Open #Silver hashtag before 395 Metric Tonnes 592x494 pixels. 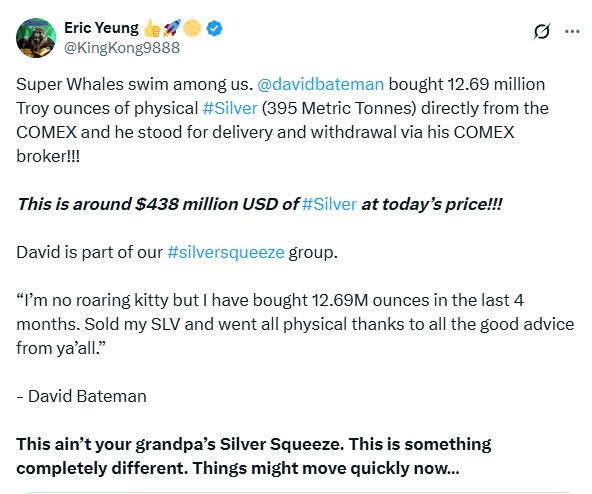(230, 108)
